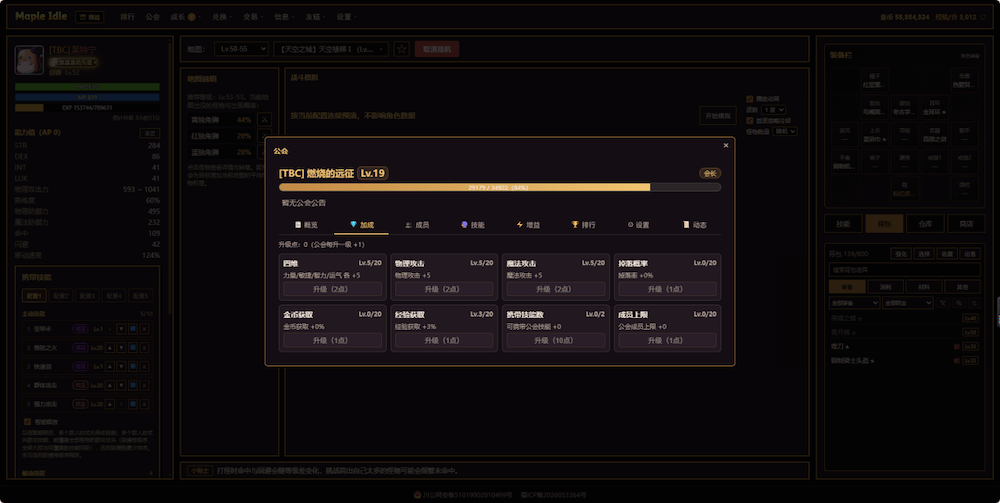Click the 开始模拟 button
The height and width of the screenshot is (503, 1000).
[717, 115]
